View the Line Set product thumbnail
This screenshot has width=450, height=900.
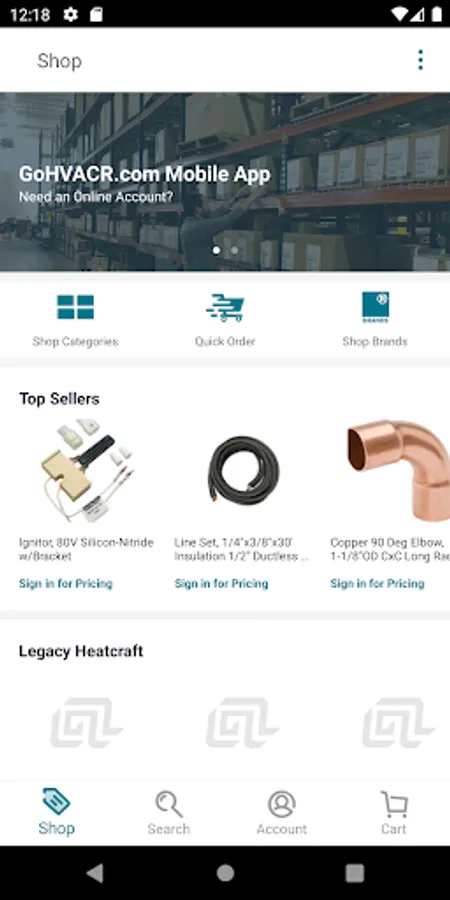pos(243,471)
